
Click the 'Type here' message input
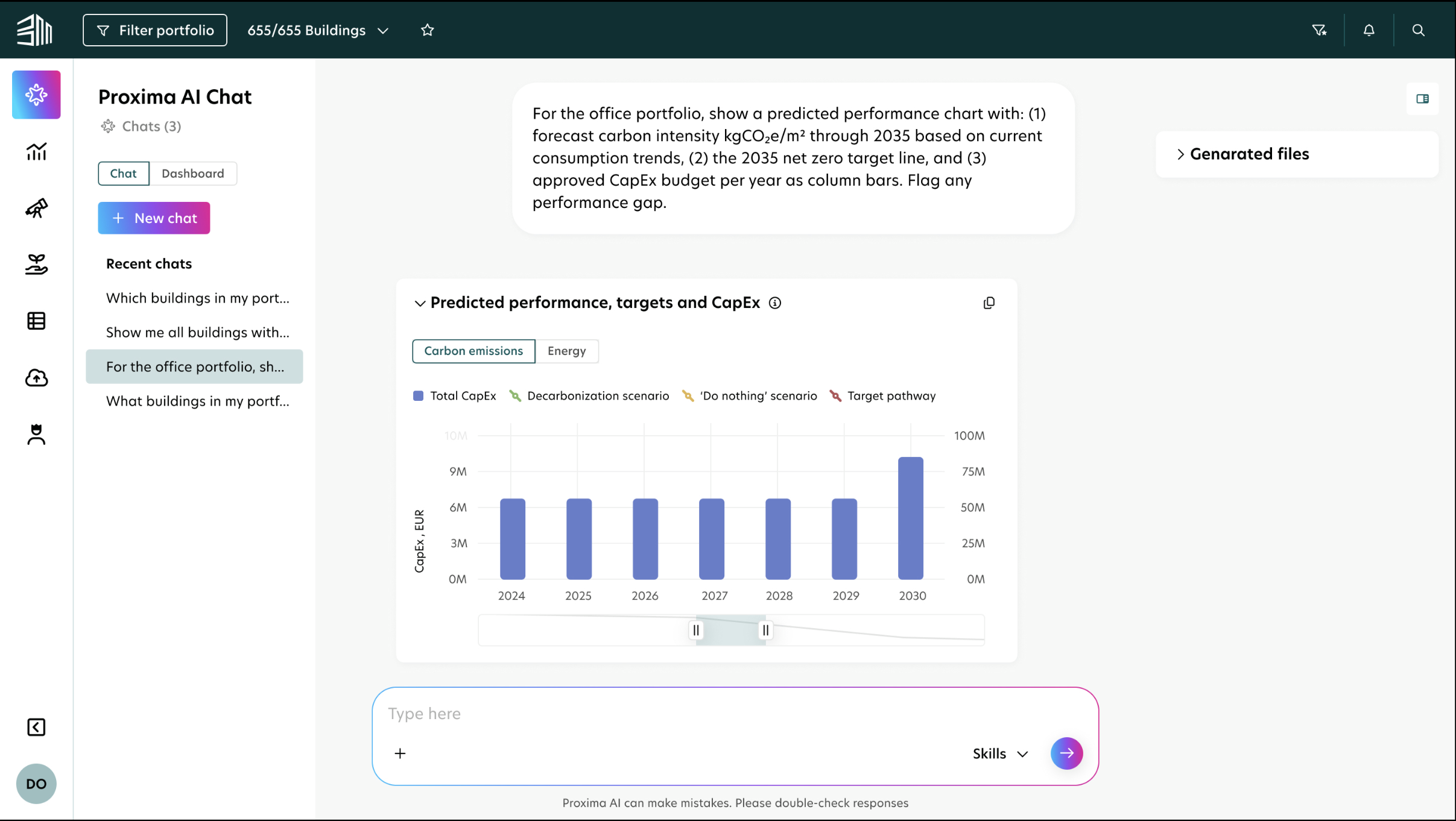735,714
